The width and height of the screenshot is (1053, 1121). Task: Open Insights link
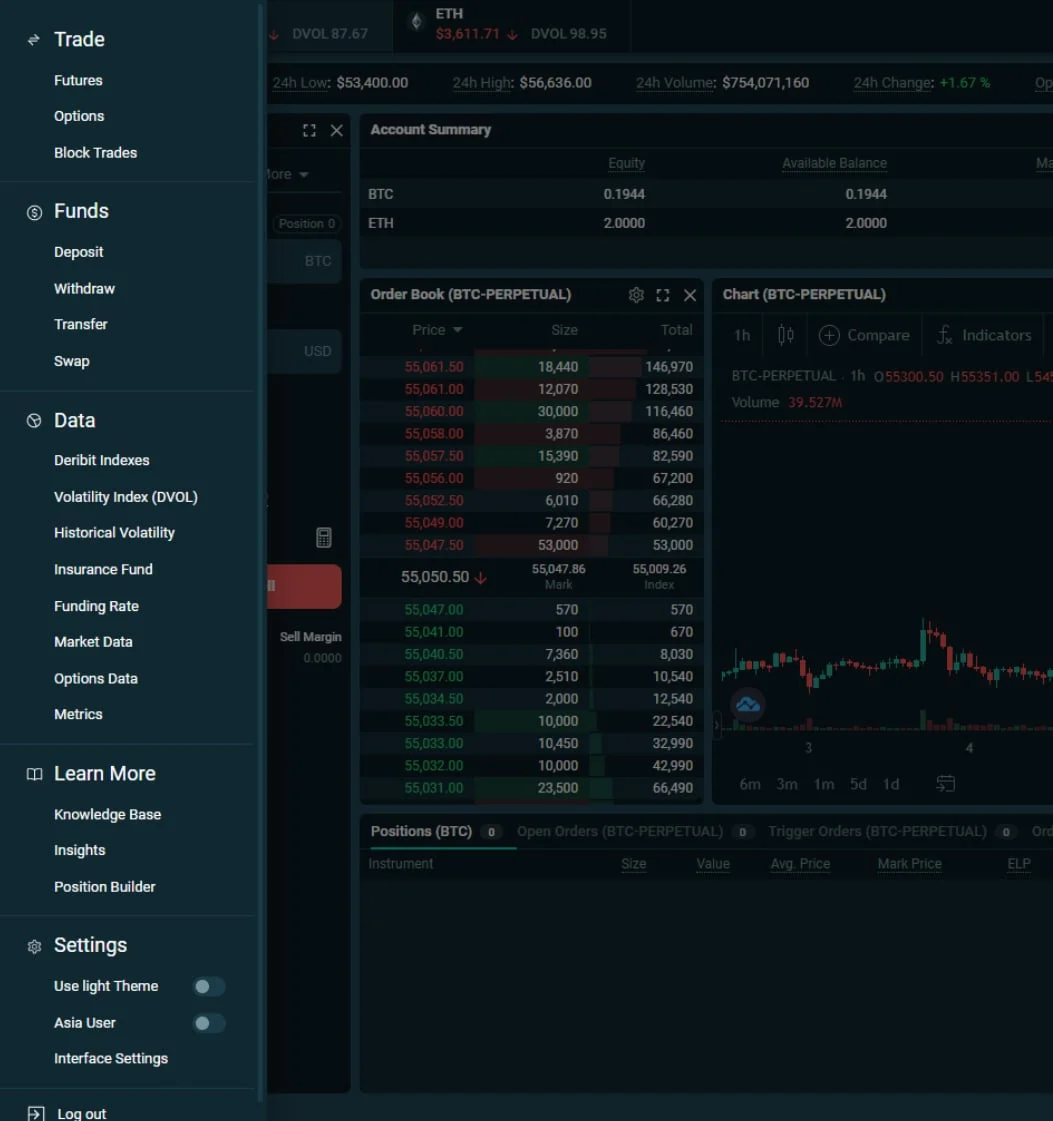[79, 850]
